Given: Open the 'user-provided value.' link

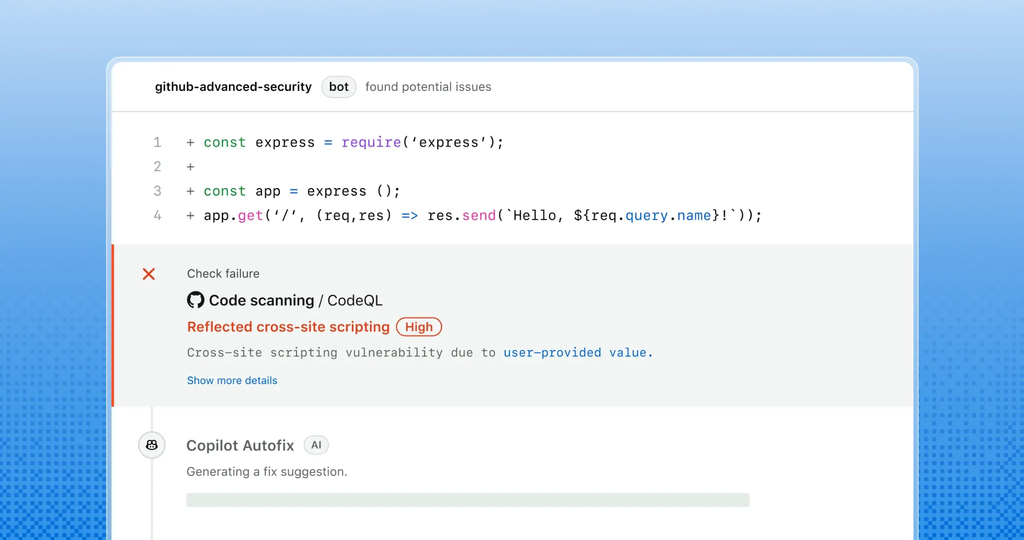Looking at the screenshot, I should point(578,353).
